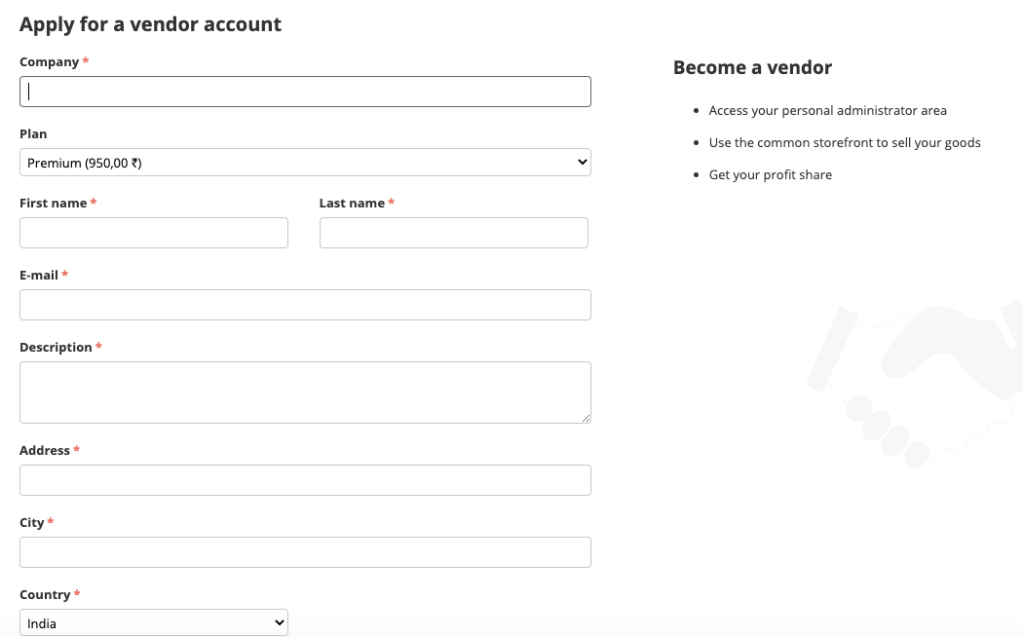Click 'Access your personal administrator area' bullet

(828, 110)
